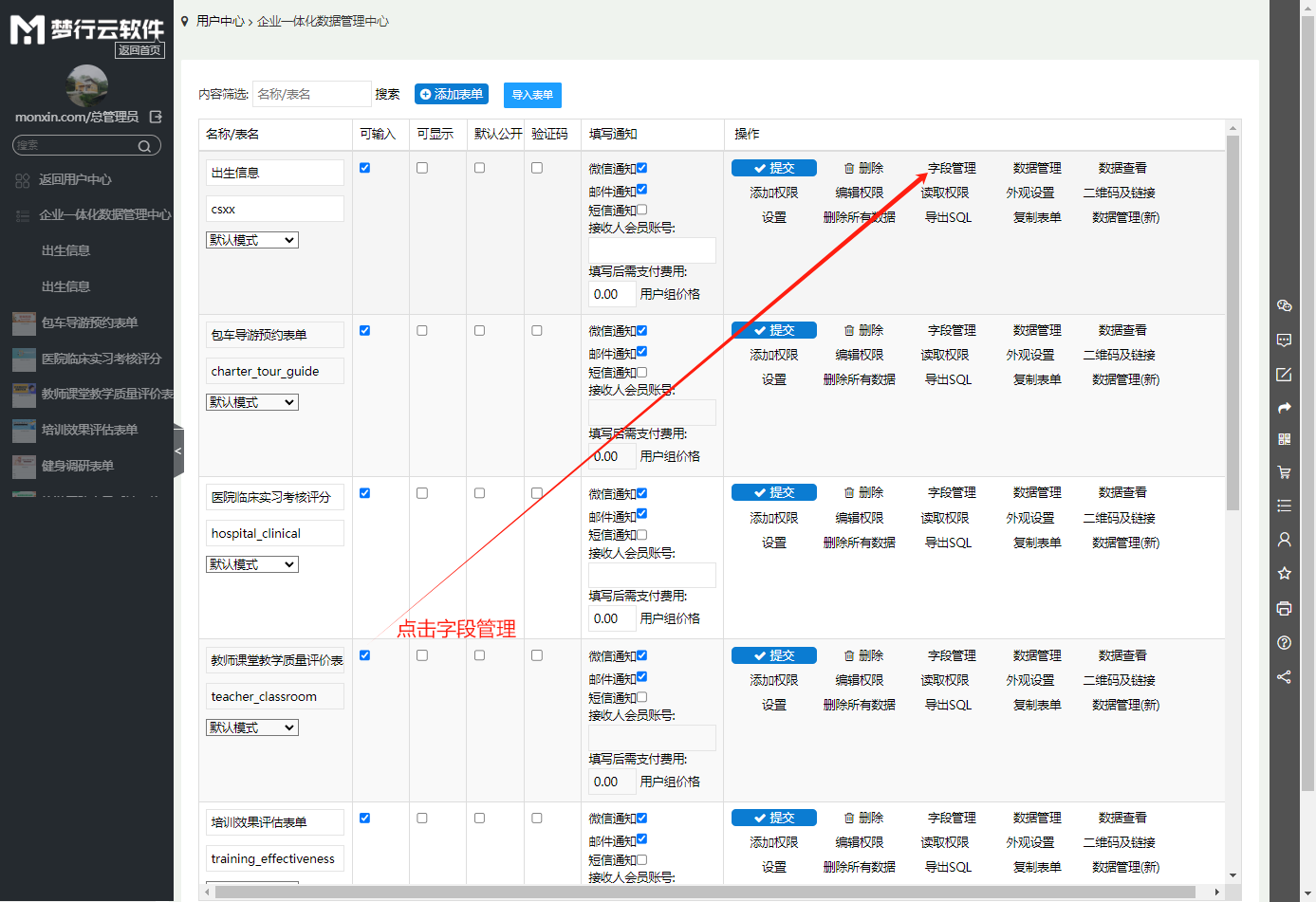
Task: Toggle 邮件通知 checkbox in 包车导游预约表单 row
Action: tap(641, 352)
